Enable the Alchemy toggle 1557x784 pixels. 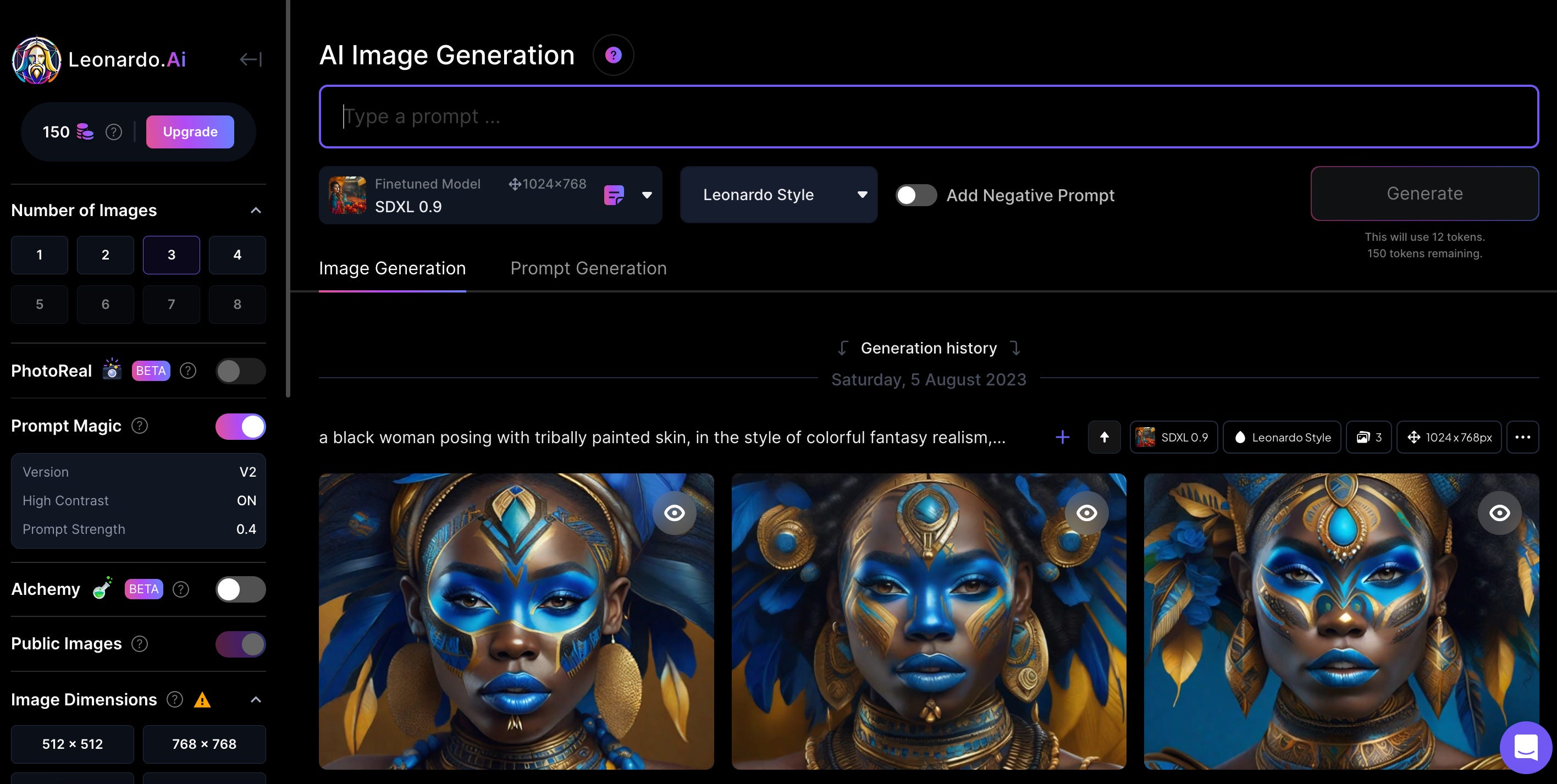[241, 589]
